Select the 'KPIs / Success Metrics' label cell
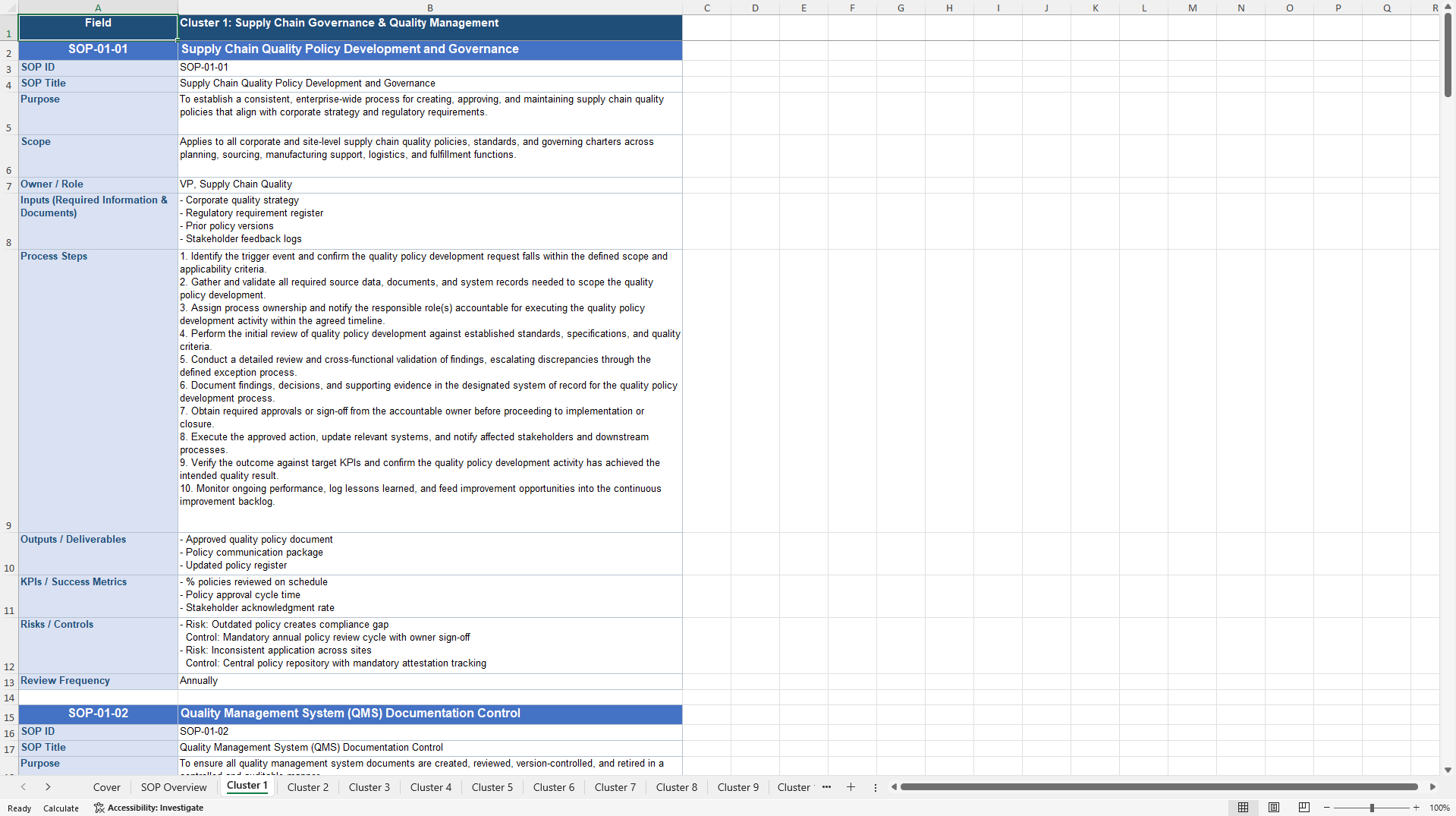The image size is (1456, 816). pyautogui.click(x=98, y=596)
